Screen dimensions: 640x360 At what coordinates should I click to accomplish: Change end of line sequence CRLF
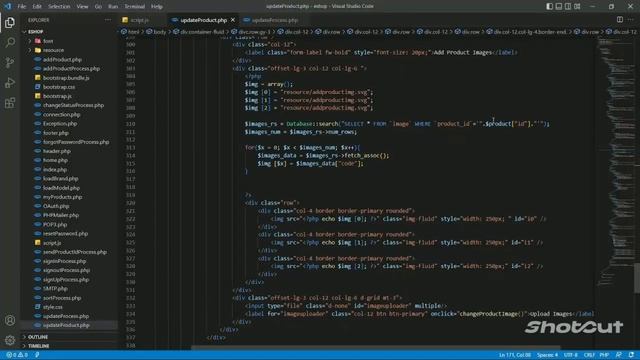(x=589, y=355)
